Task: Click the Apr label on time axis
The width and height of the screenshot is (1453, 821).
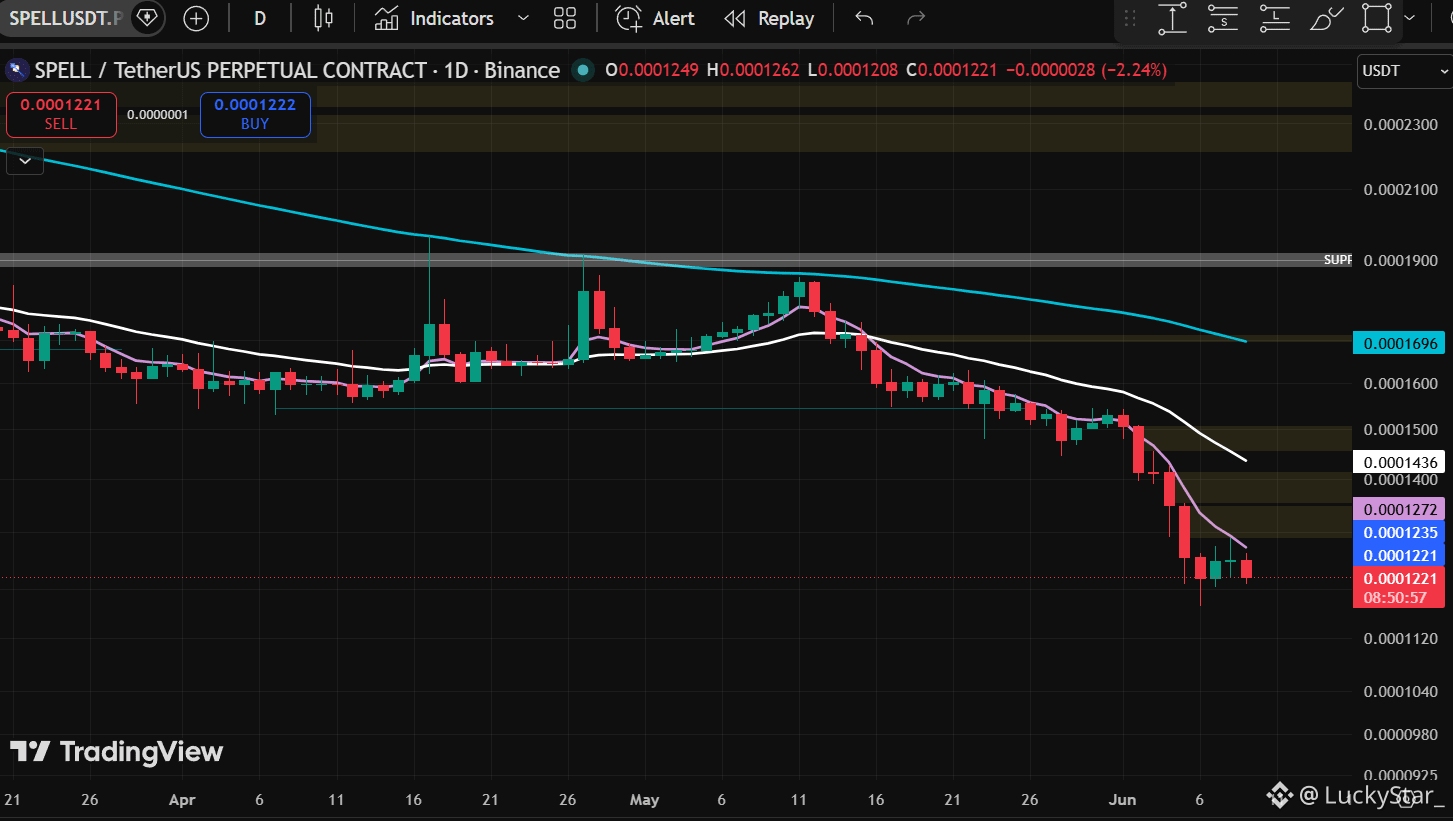Action: pos(182,800)
